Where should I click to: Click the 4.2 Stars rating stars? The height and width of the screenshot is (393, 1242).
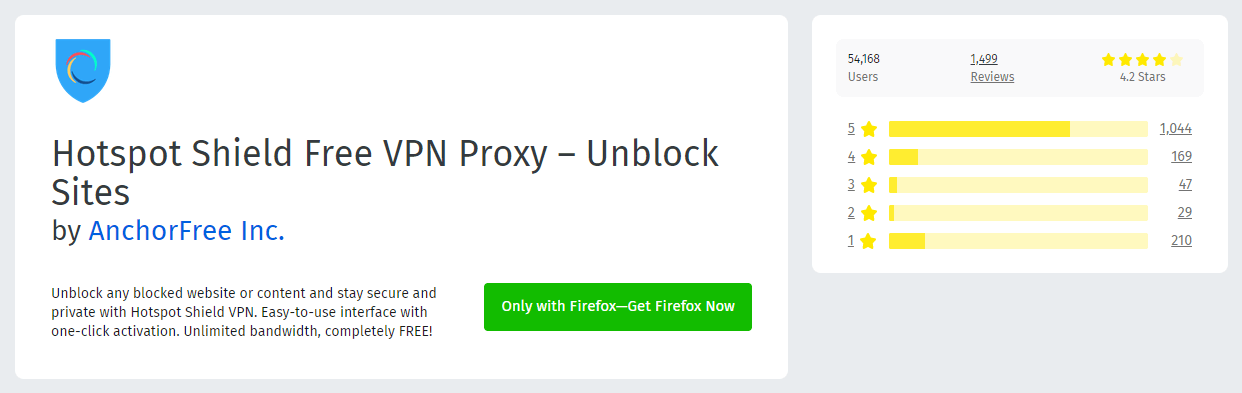click(1142, 59)
